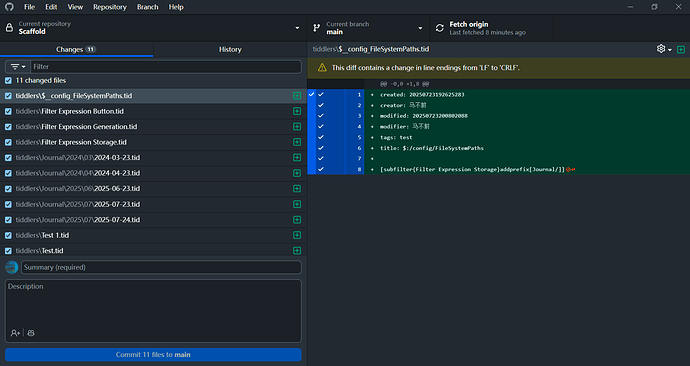Viewport: 690px width, 366px height.
Task: Click the user avatar next to the summary field
Action: point(12,267)
